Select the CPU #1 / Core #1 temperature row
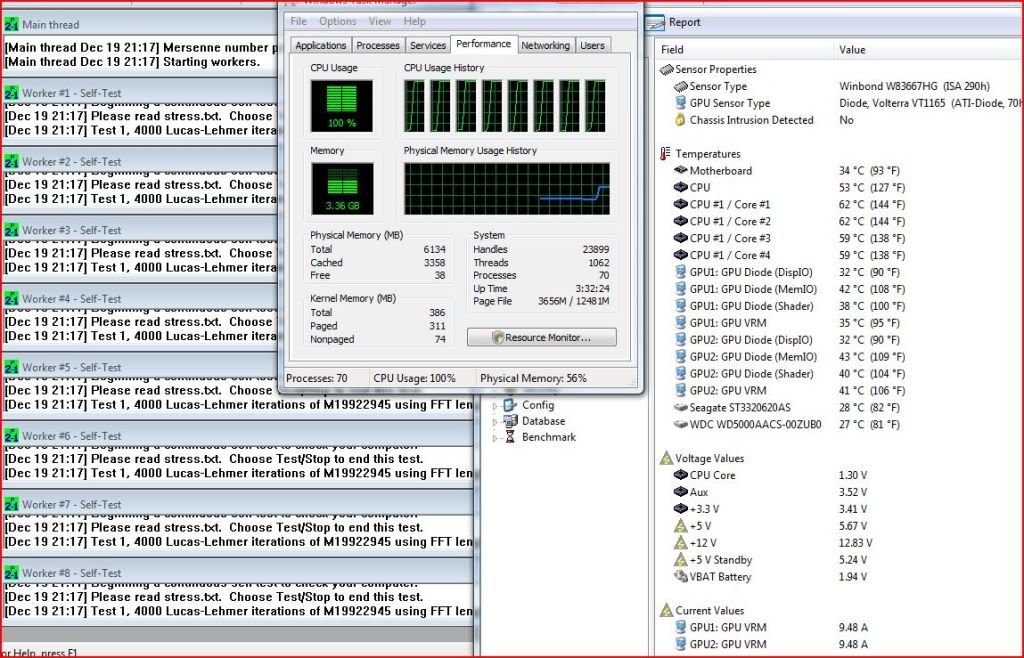 730,205
